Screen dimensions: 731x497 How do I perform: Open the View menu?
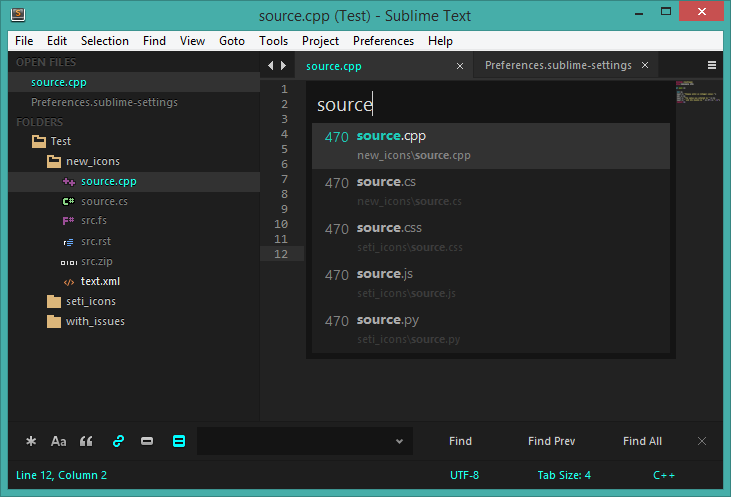point(192,41)
